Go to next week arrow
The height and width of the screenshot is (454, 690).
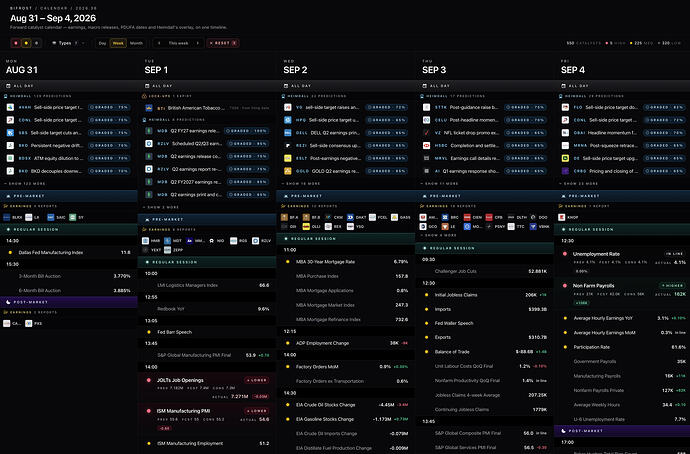[198, 43]
